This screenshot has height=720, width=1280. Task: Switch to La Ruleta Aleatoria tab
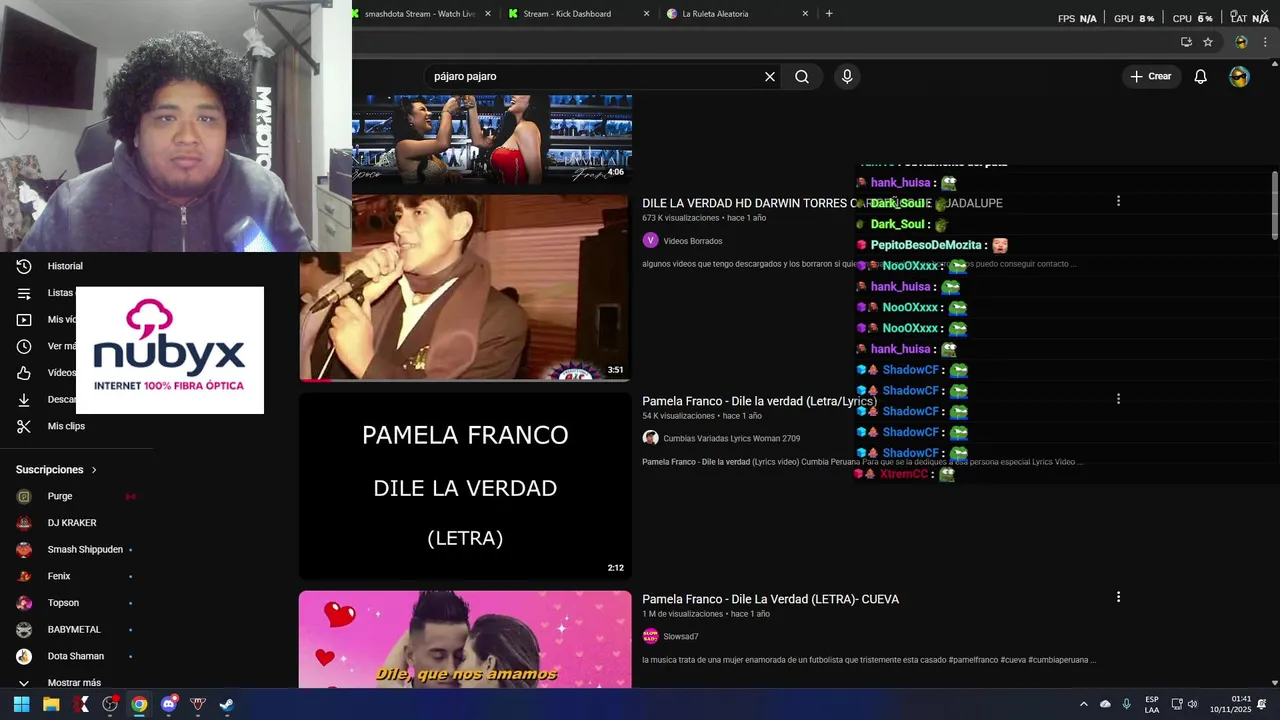tap(715, 14)
